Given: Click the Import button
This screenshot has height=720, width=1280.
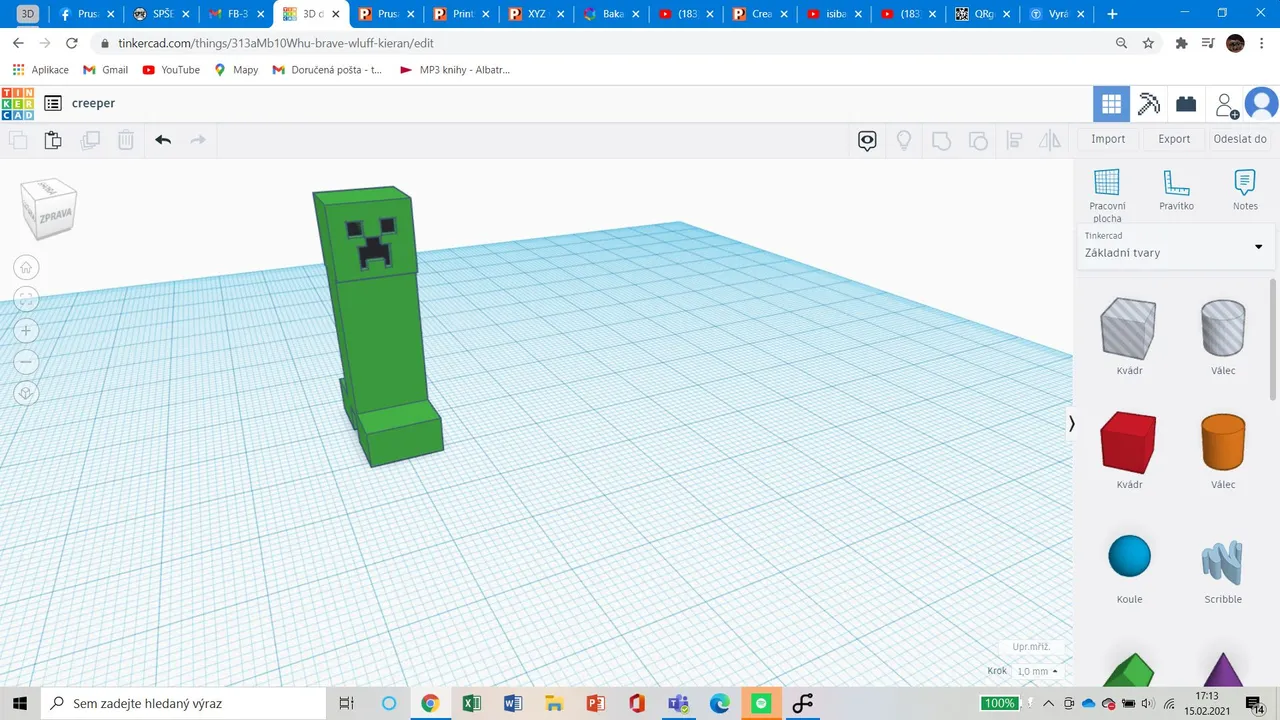Looking at the screenshot, I should 1108,139.
